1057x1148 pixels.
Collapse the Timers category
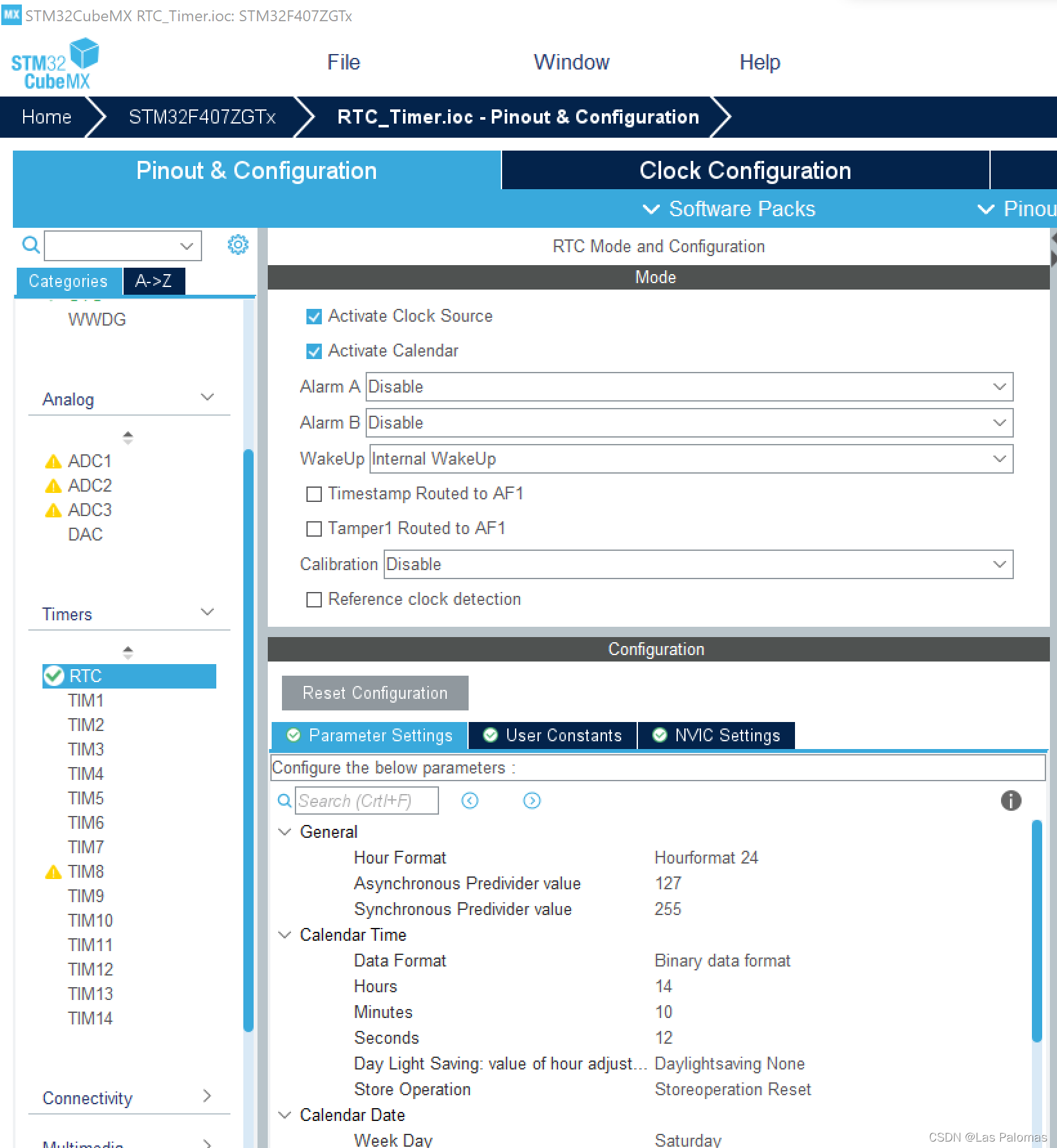tap(207, 612)
